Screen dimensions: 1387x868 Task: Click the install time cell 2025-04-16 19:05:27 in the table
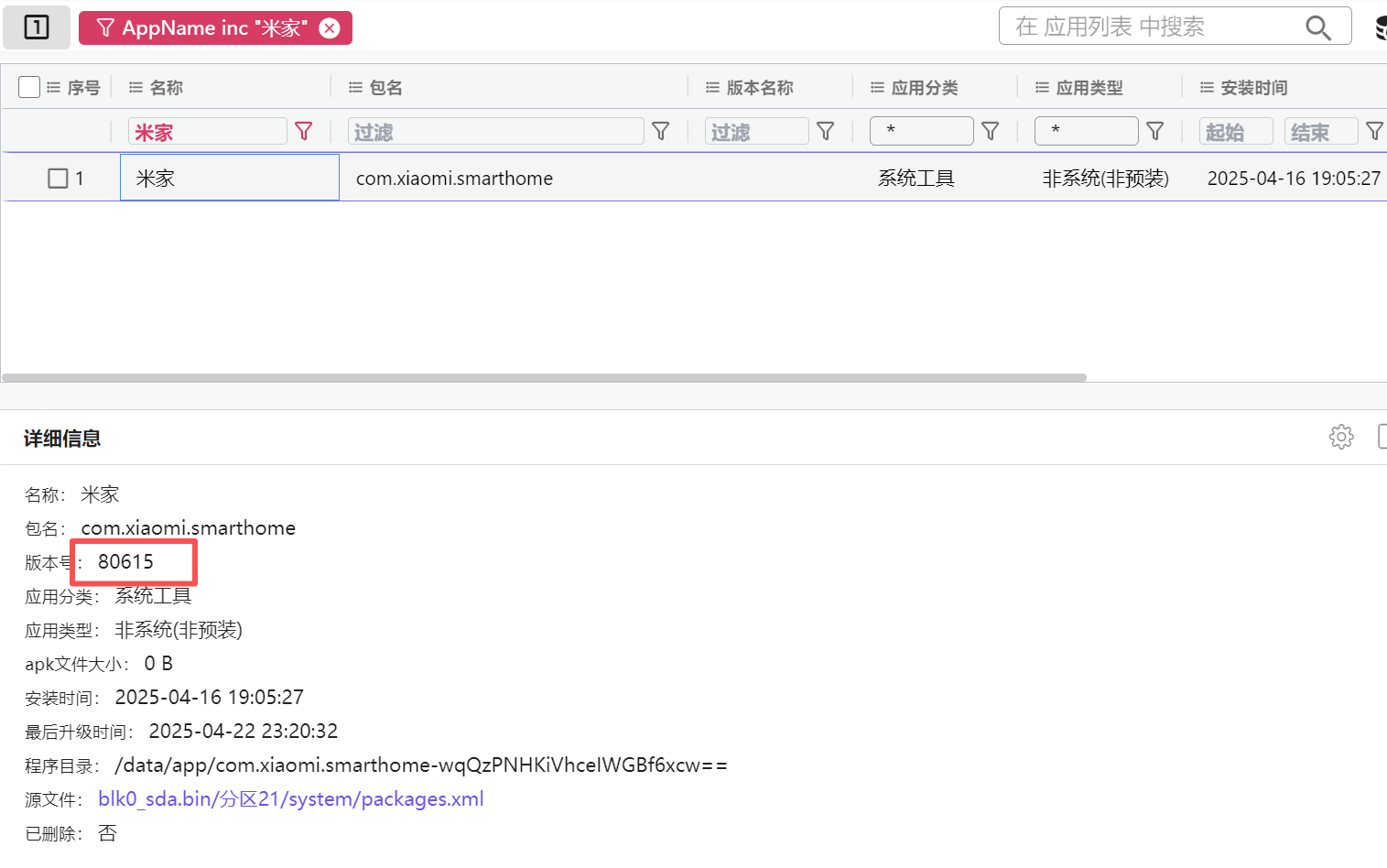(x=1294, y=179)
